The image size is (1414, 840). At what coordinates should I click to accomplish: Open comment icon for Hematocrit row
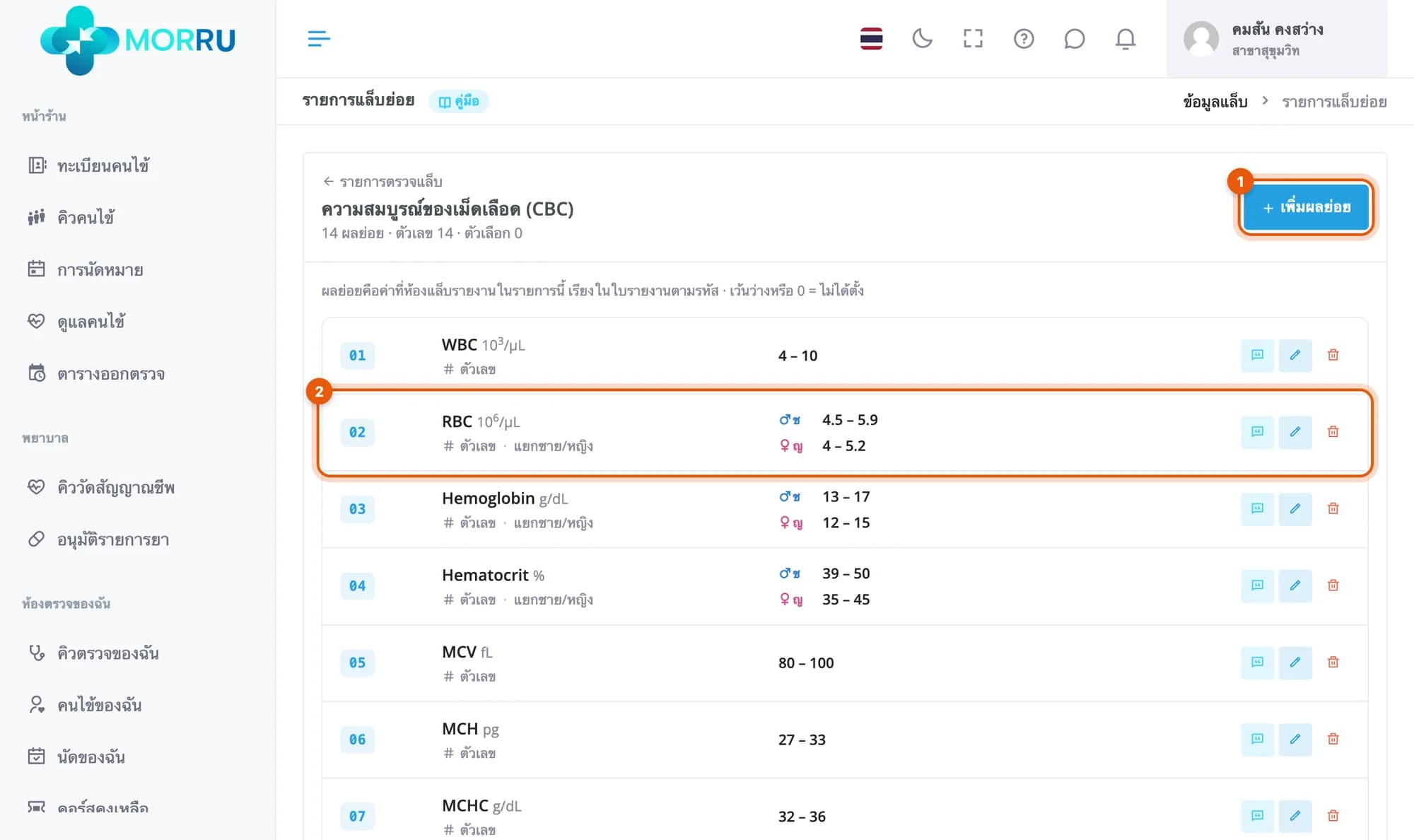click(1257, 585)
